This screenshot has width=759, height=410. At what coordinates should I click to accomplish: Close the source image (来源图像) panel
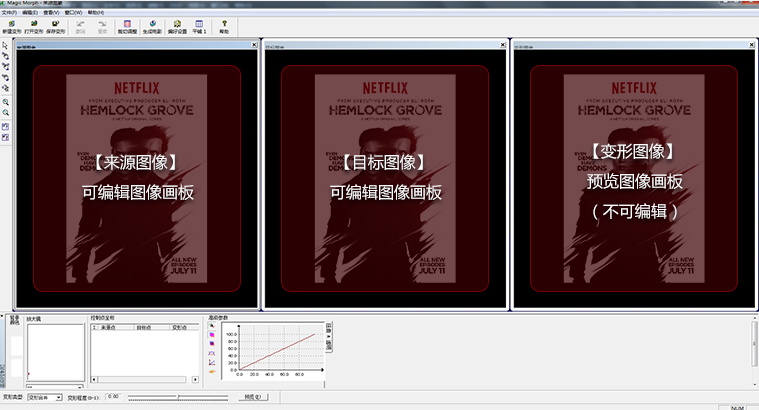click(x=254, y=45)
